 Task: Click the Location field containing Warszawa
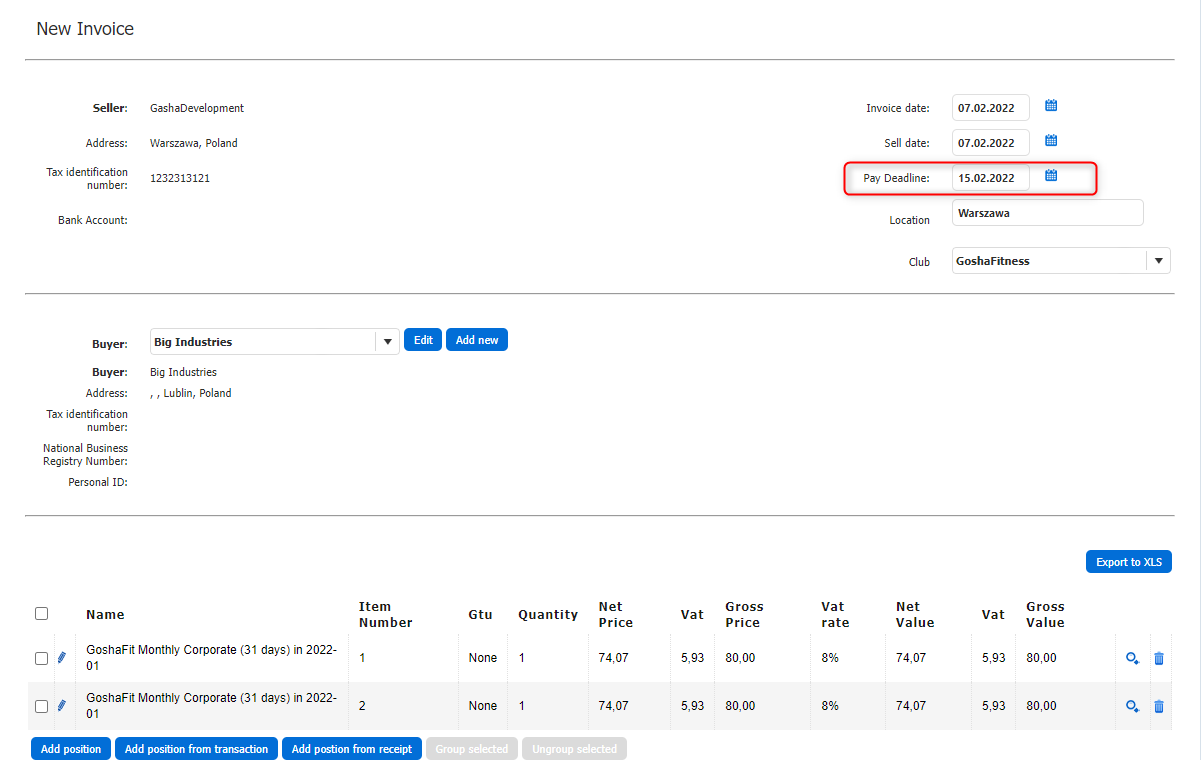pyautogui.click(x=1046, y=213)
